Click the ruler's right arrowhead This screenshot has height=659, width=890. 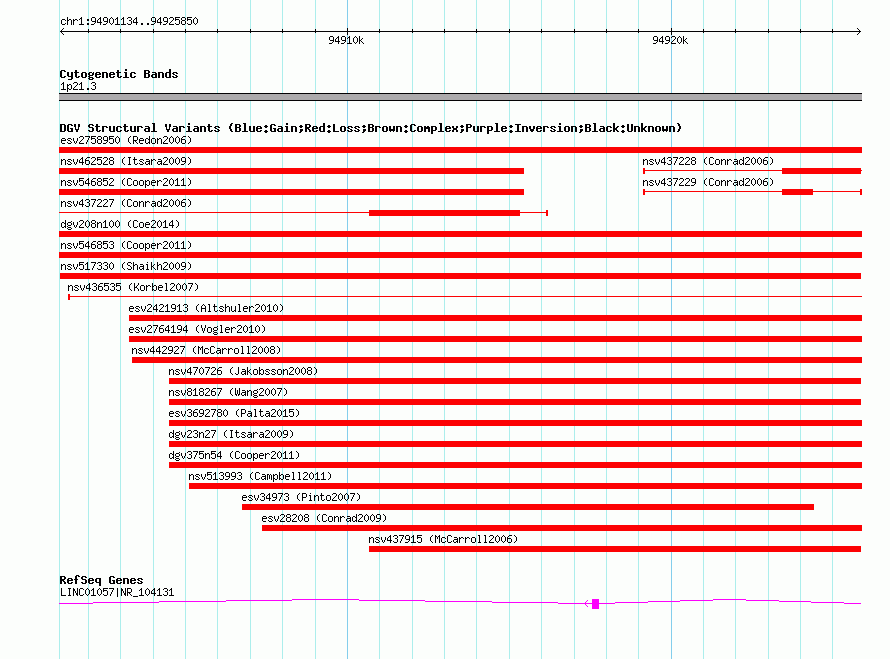[x=859, y=31]
